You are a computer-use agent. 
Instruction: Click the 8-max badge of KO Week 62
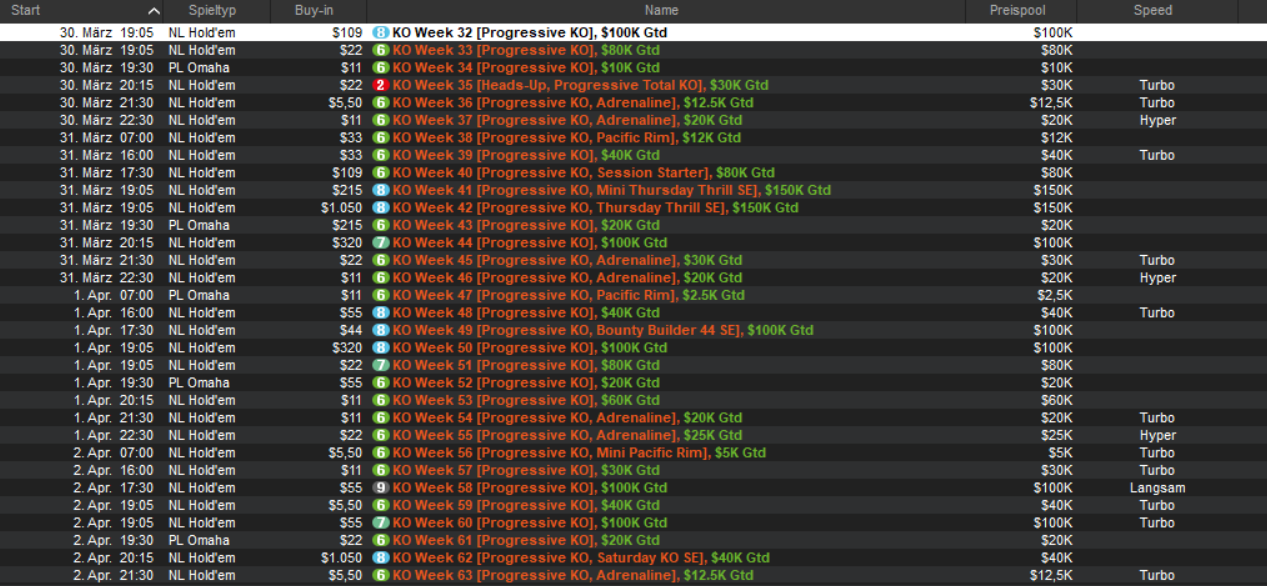[x=380, y=558]
